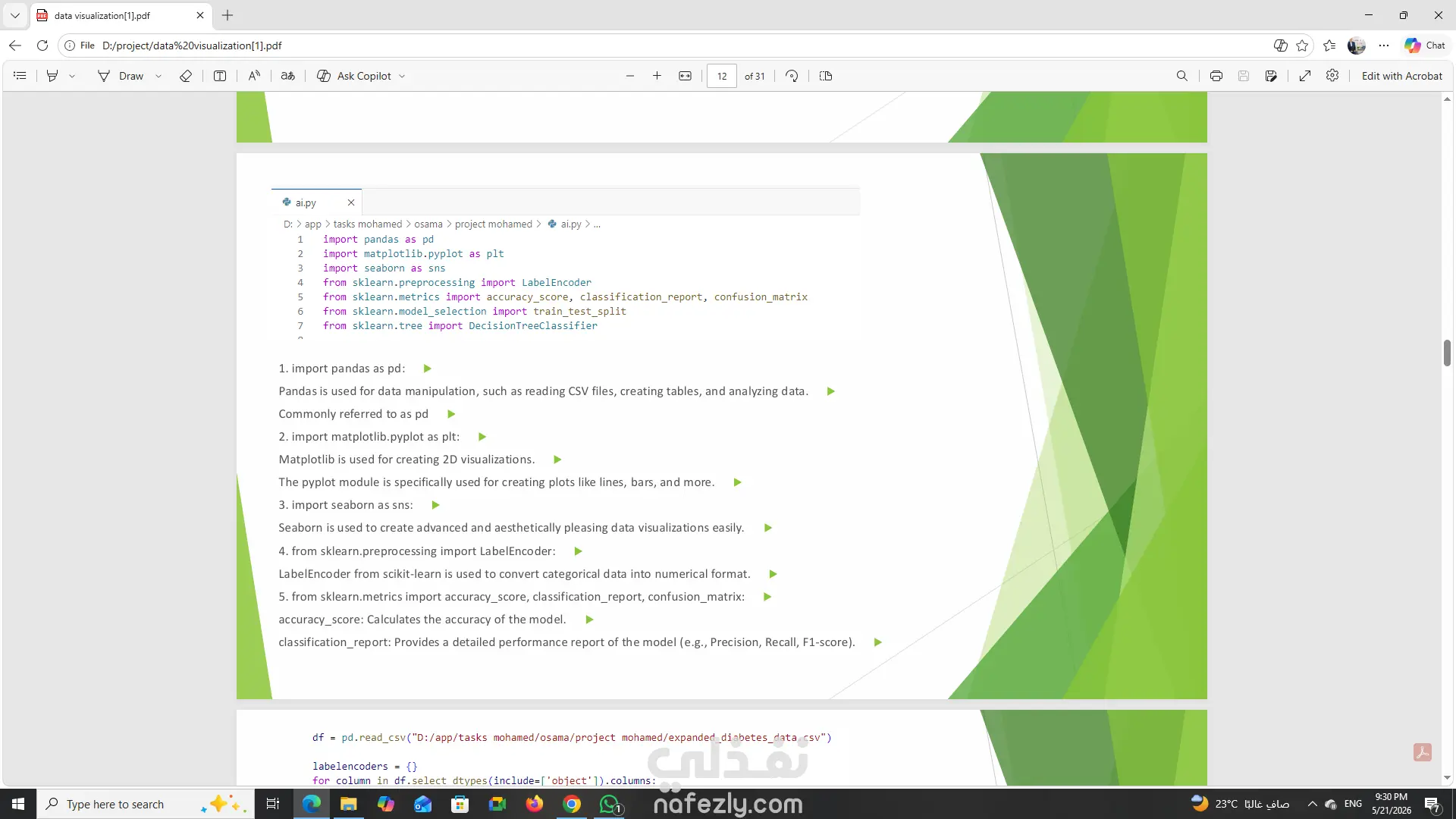Image resolution: width=1456 pixels, height=819 pixels.
Task: Select the Erase tool
Action: (x=185, y=76)
